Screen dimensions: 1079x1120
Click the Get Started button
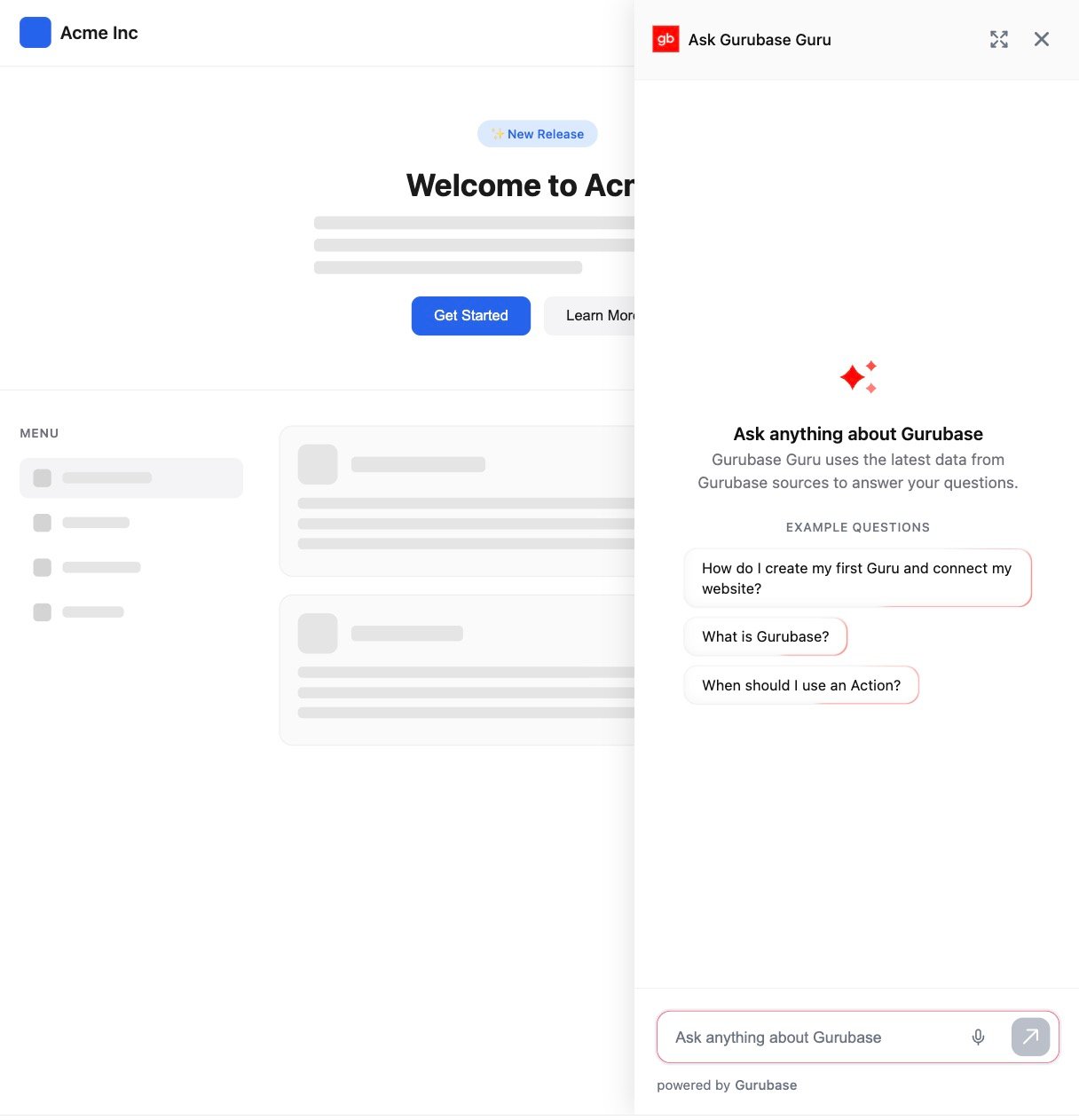471,316
